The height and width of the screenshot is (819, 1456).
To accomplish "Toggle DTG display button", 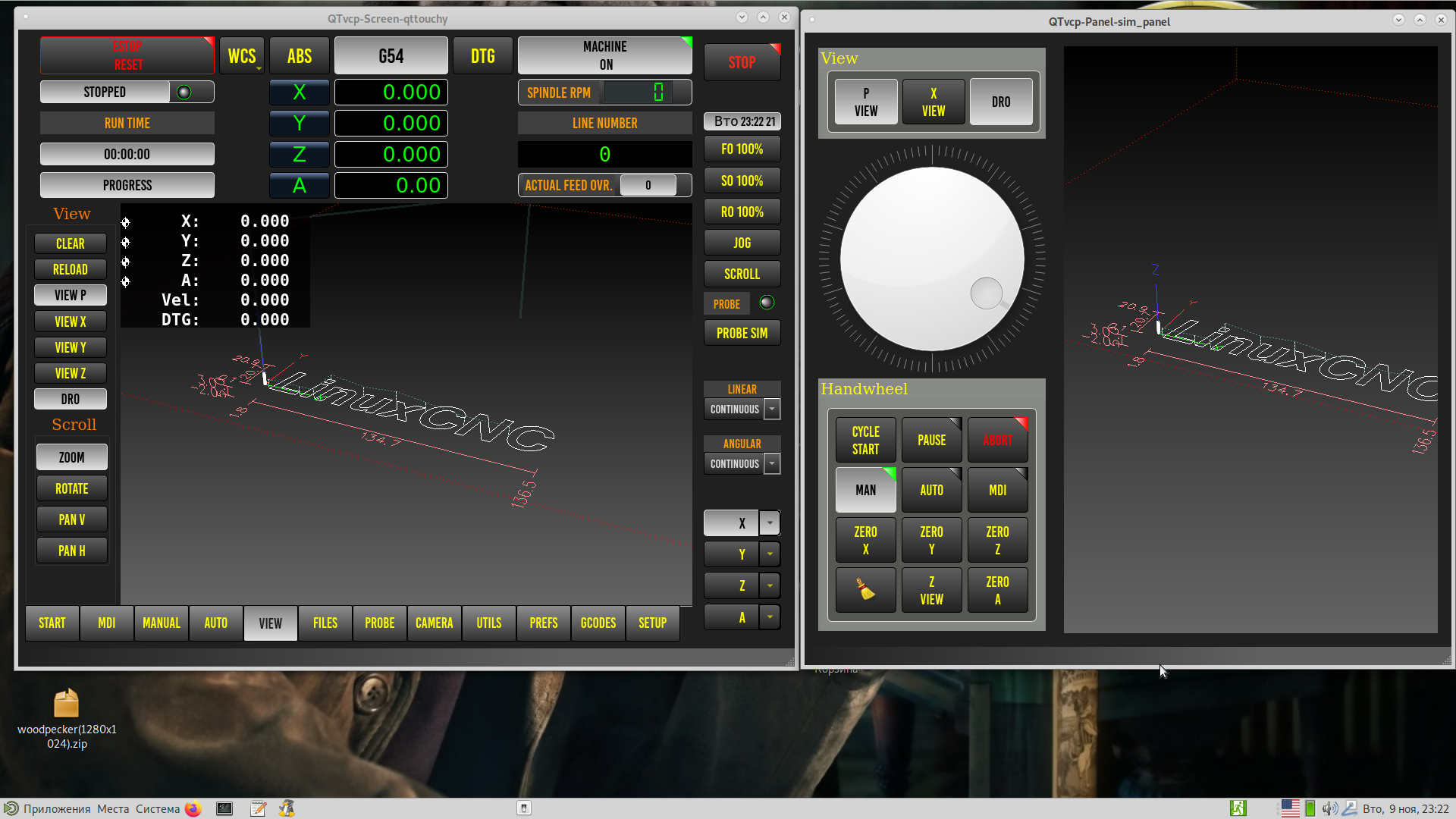I will [x=482, y=55].
